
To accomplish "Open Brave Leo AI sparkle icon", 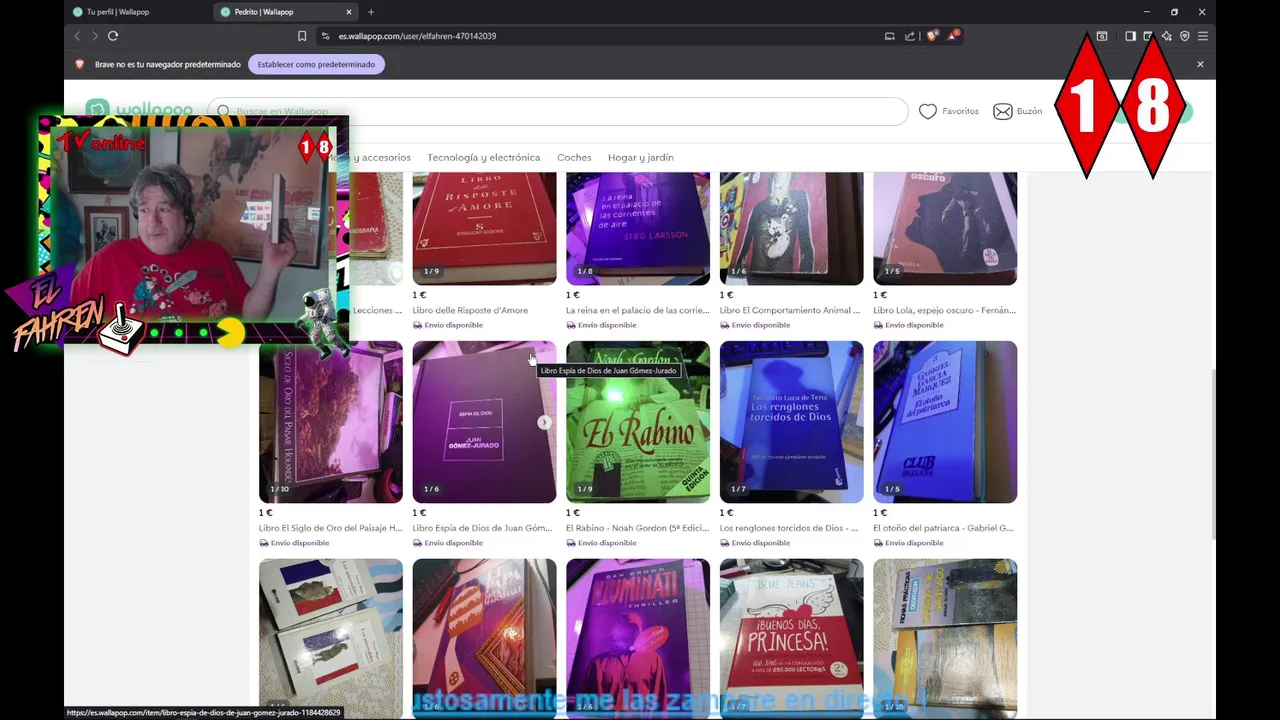I will (1166, 36).
